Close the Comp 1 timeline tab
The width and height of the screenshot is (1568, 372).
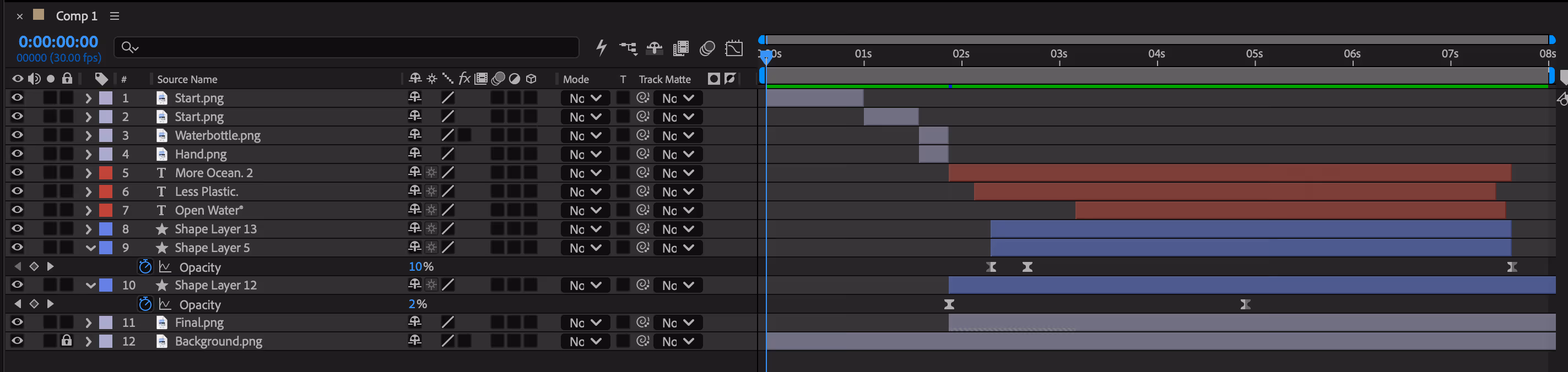coord(19,17)
